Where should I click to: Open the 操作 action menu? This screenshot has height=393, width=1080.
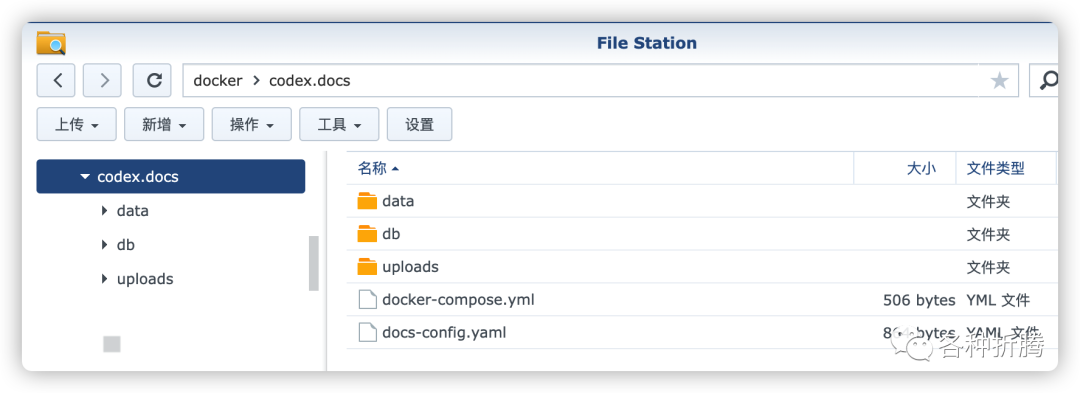[251, 125]
